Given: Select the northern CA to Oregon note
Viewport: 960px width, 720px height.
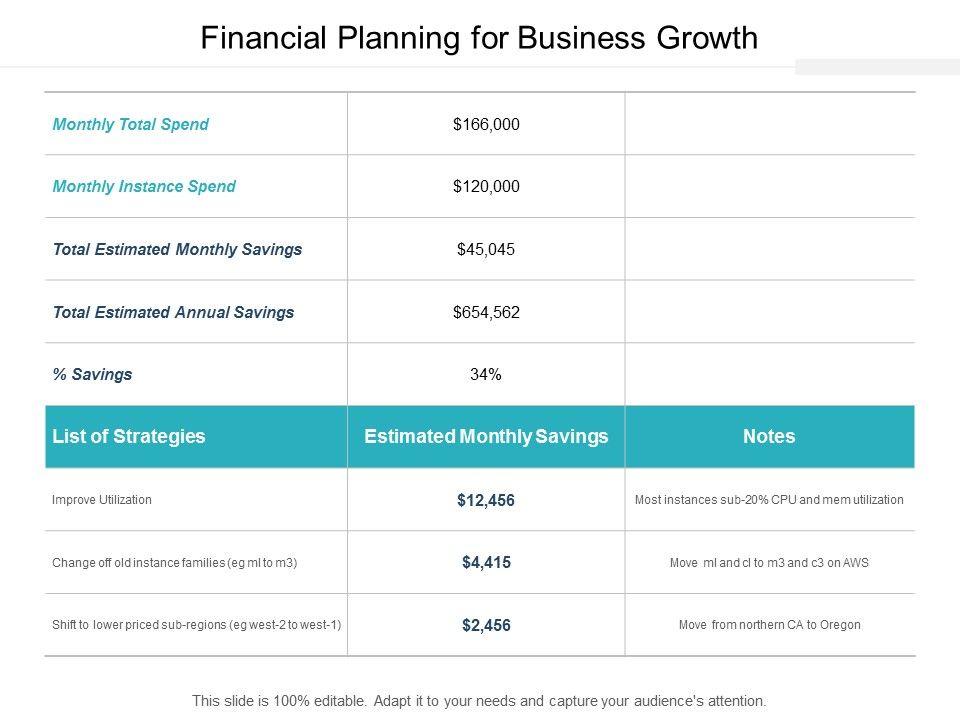Looking at the screenshot, I should coord(769,625).
